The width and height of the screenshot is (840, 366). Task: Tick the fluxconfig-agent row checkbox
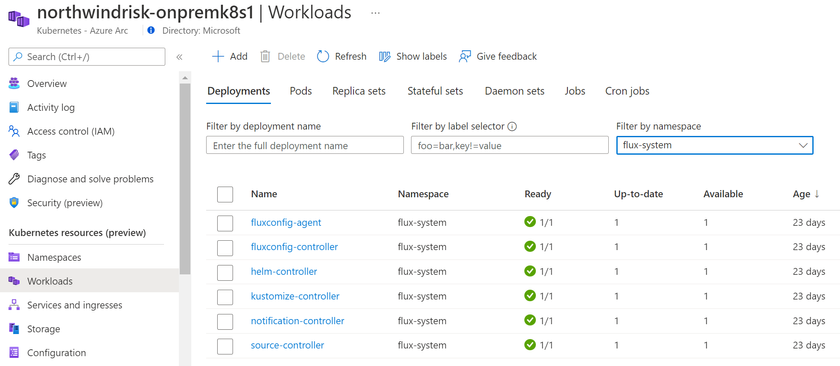225,222
